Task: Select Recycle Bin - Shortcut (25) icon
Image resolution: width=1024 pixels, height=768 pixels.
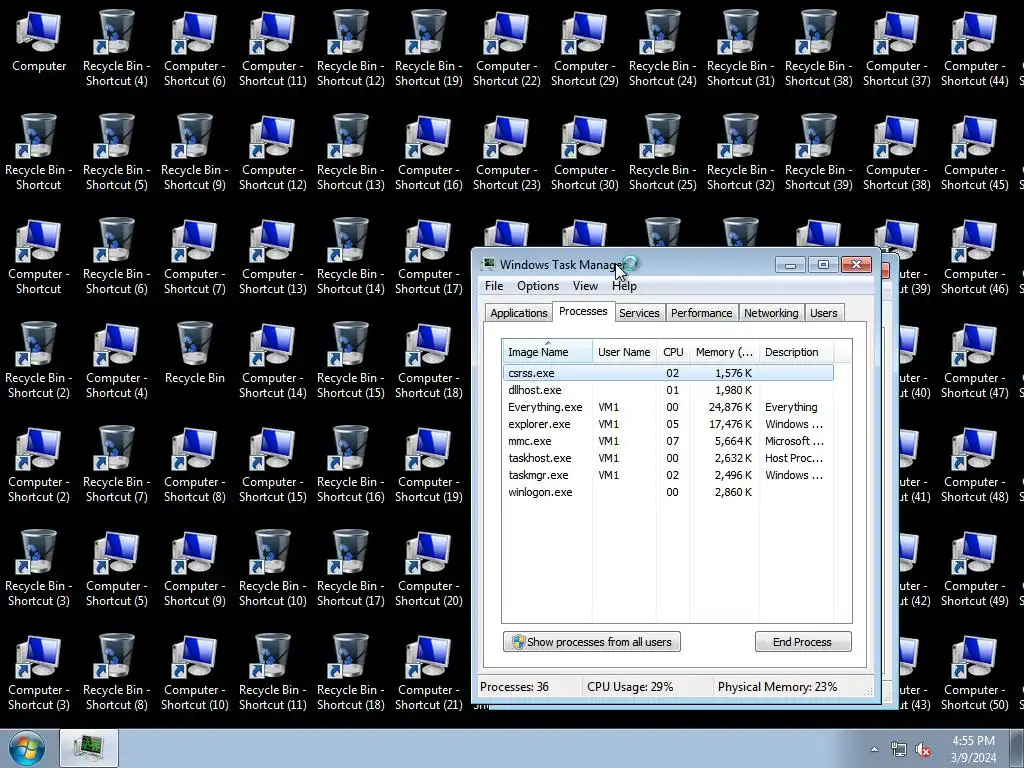Action: pyautogui.click(x=662, y=152)
